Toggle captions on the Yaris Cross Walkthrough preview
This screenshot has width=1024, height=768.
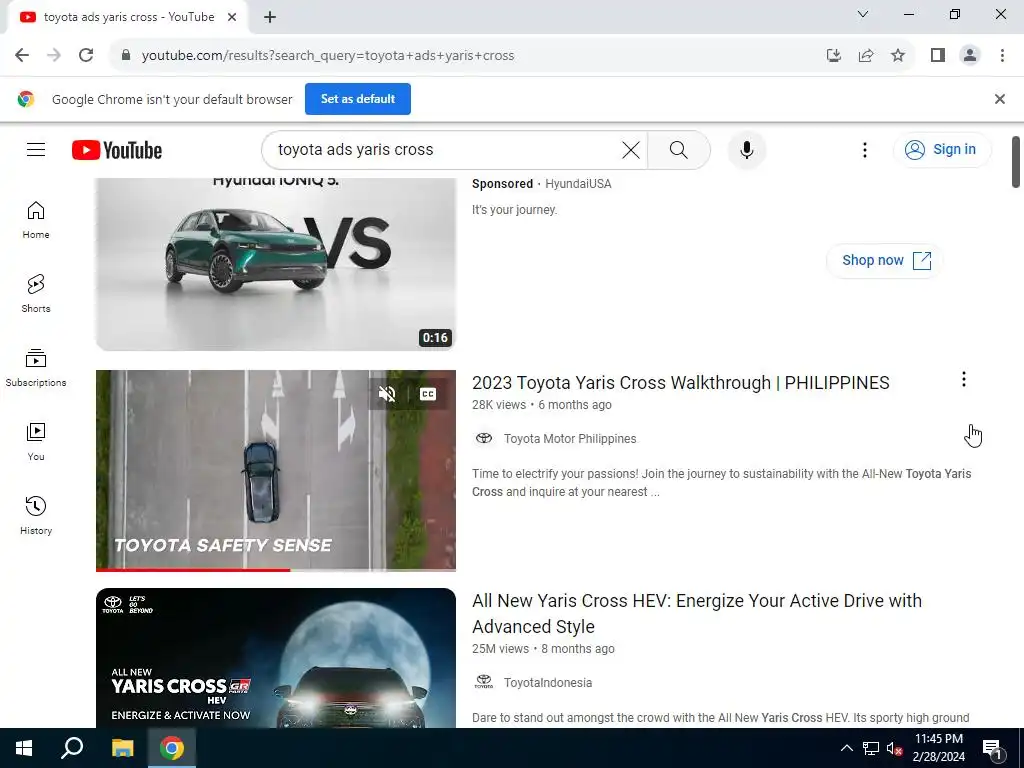[428, 394]
